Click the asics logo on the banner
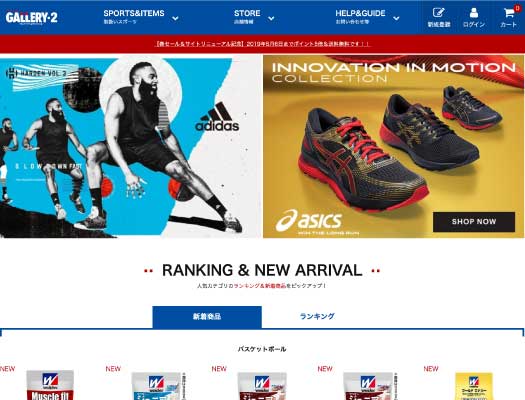The image size is (525, 400). click(309, 221)
